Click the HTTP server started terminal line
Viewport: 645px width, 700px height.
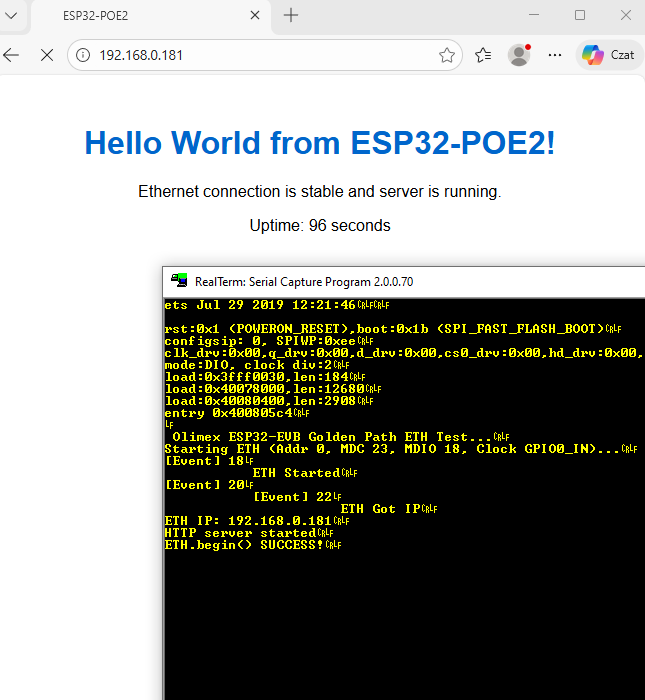click(249, 533)
